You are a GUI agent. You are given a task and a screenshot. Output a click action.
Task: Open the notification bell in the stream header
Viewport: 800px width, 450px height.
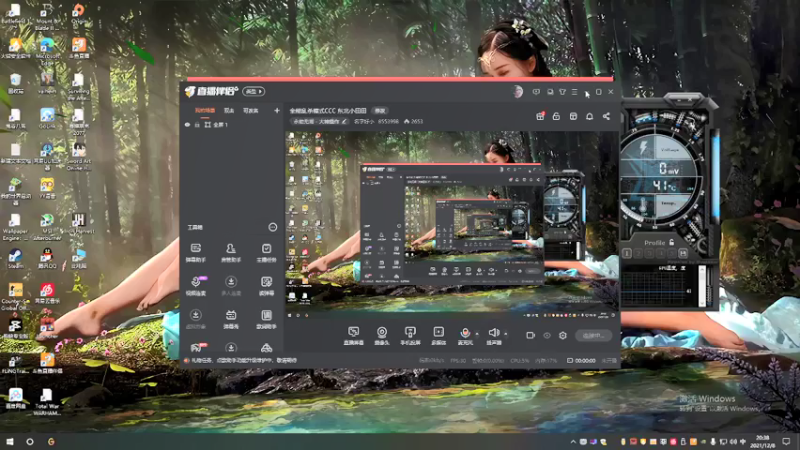pyautogui.click(x=589, y=116)
